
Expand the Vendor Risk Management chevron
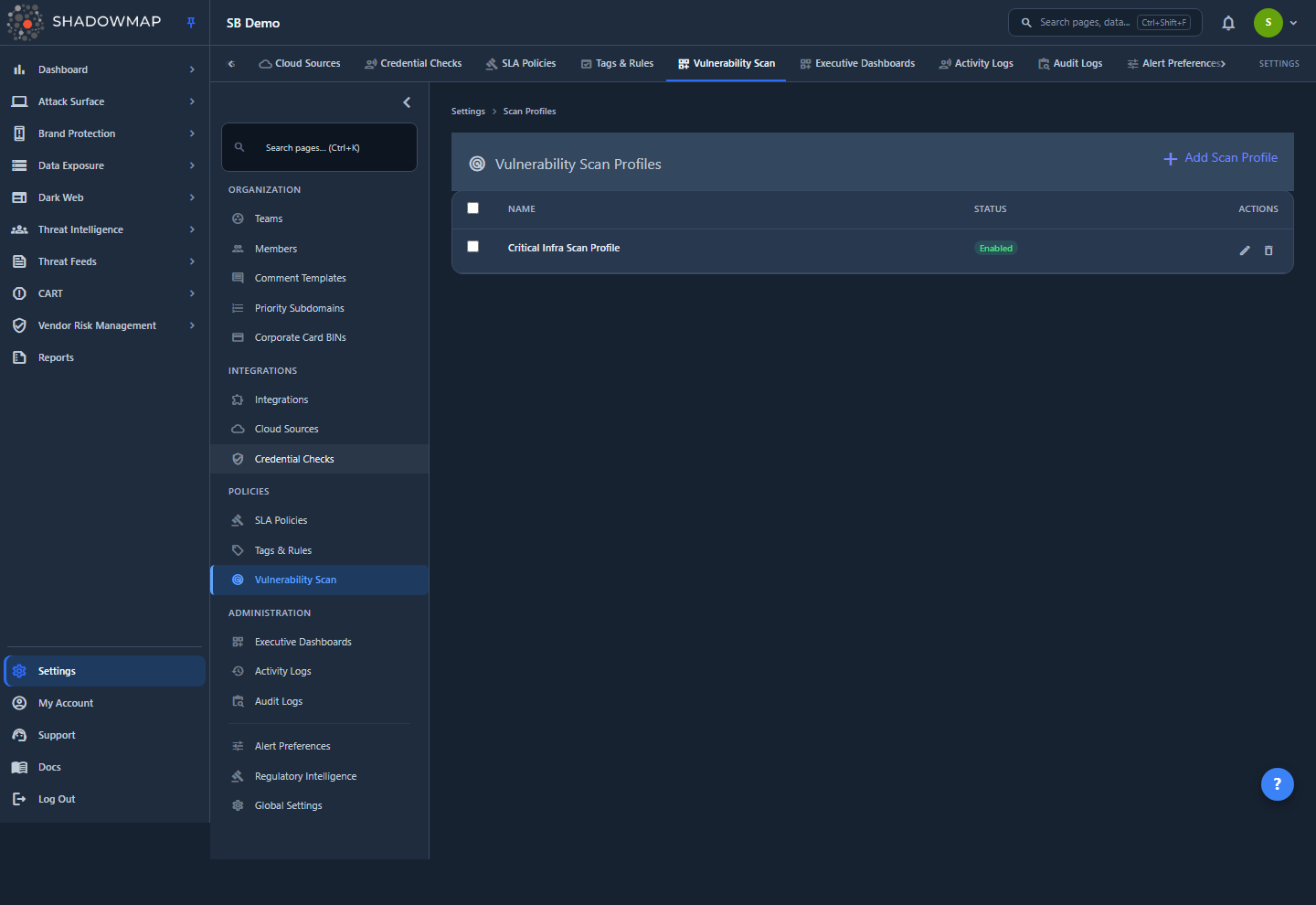(x=192, y=325)
